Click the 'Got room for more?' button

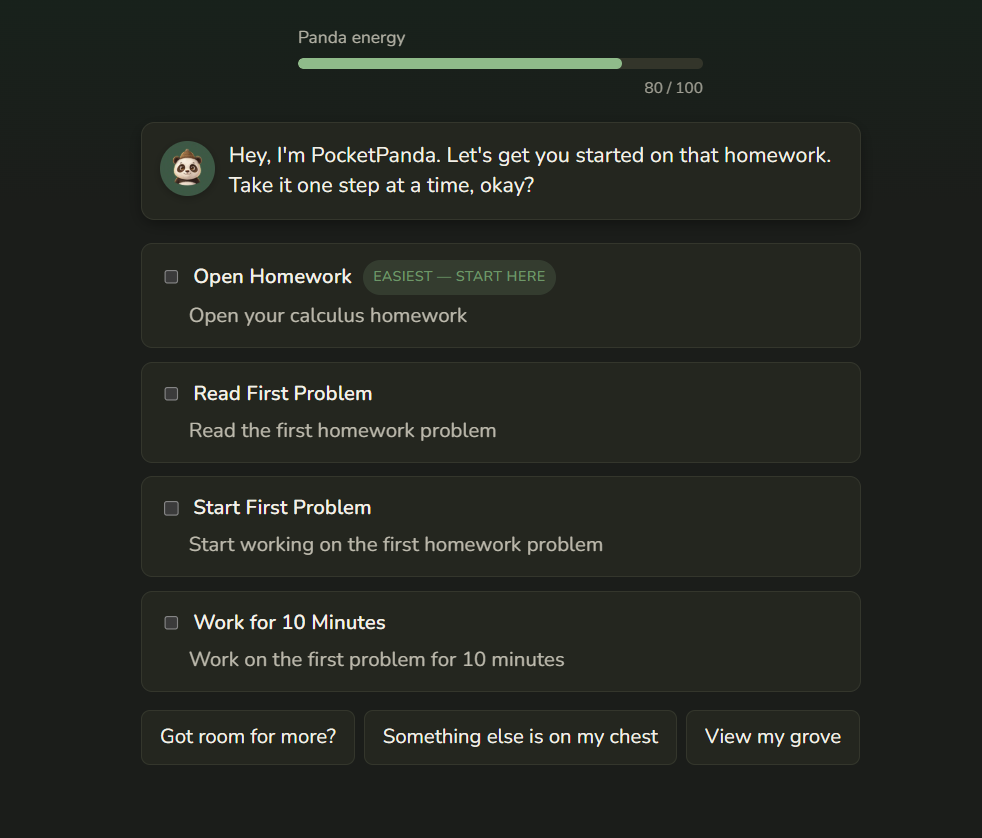point(248,737)
